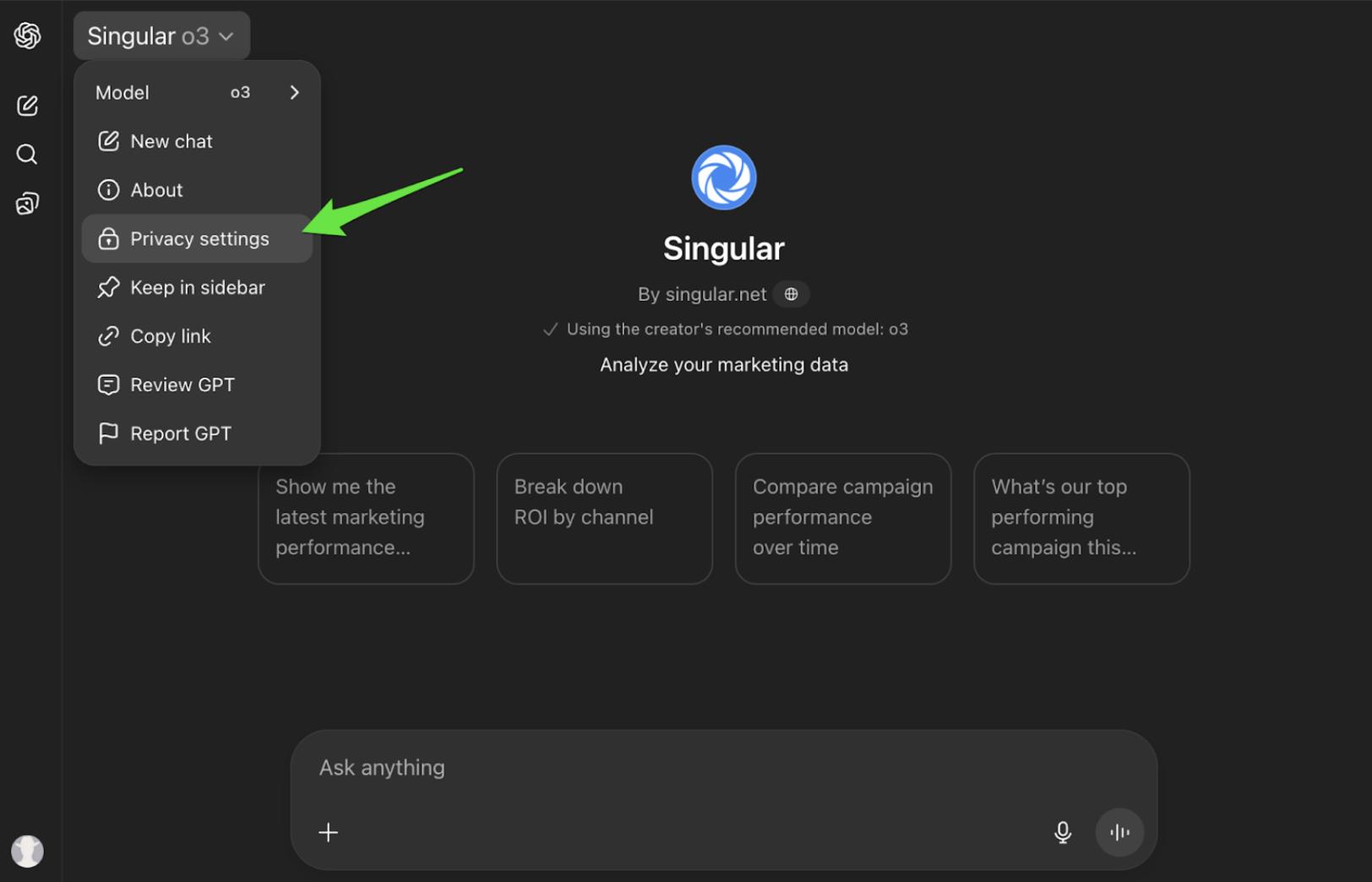Open your profile via the avatar bottom left
1372x882 pixels.
pos(28,851)
